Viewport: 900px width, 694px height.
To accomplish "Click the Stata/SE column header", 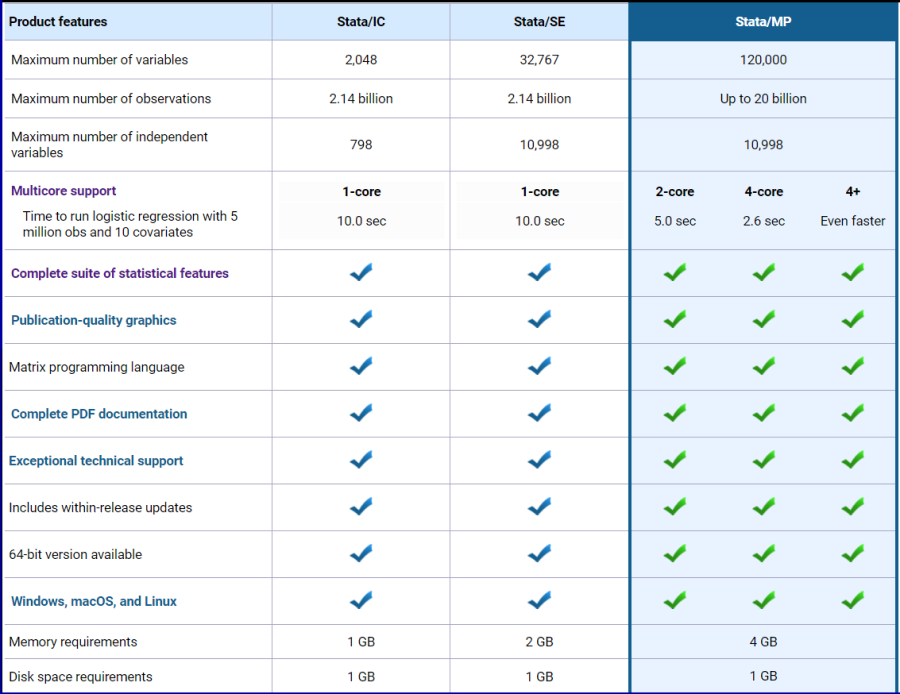I will coord(540,22).
